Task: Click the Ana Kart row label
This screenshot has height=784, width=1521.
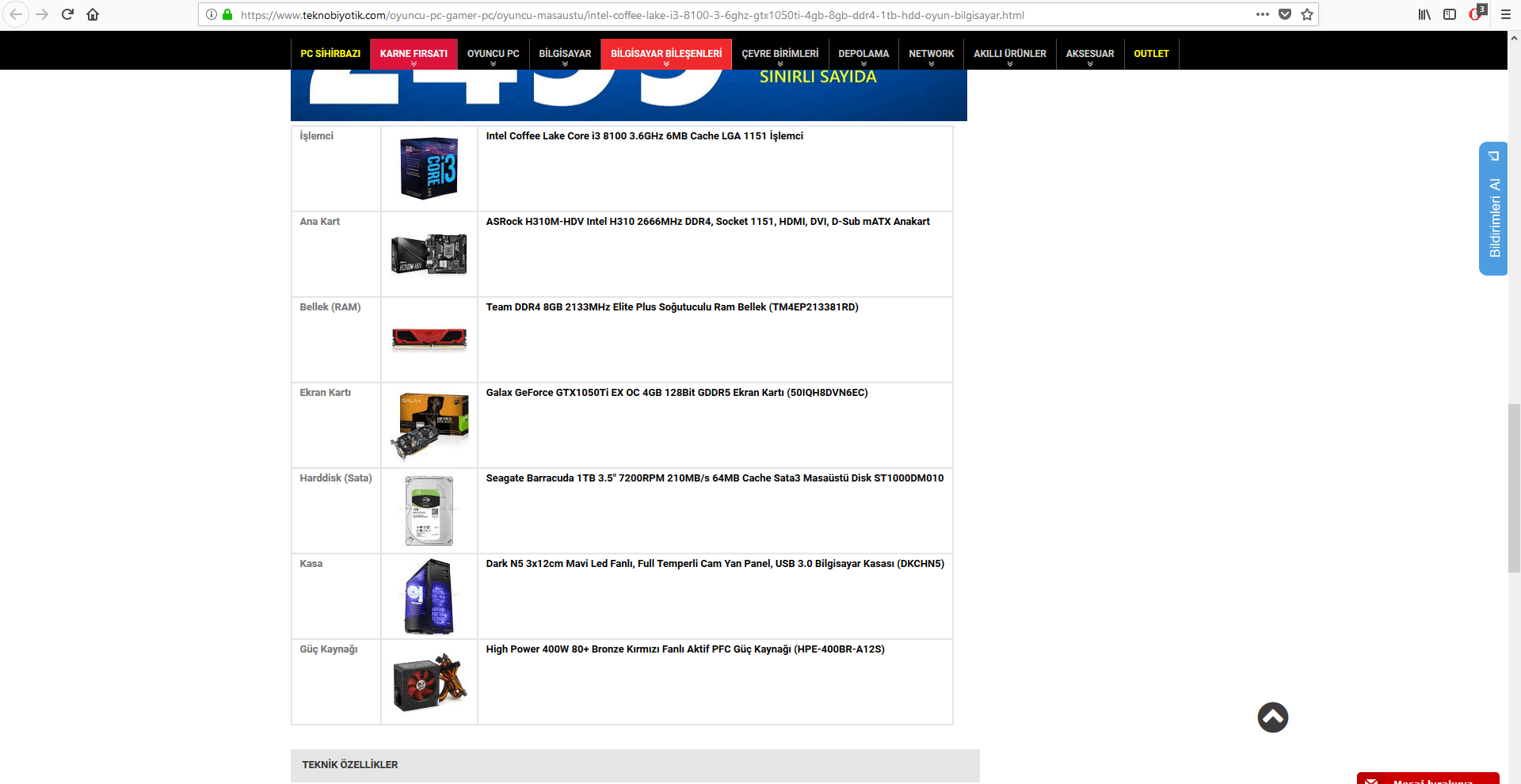Action: (x=320, y=222)
